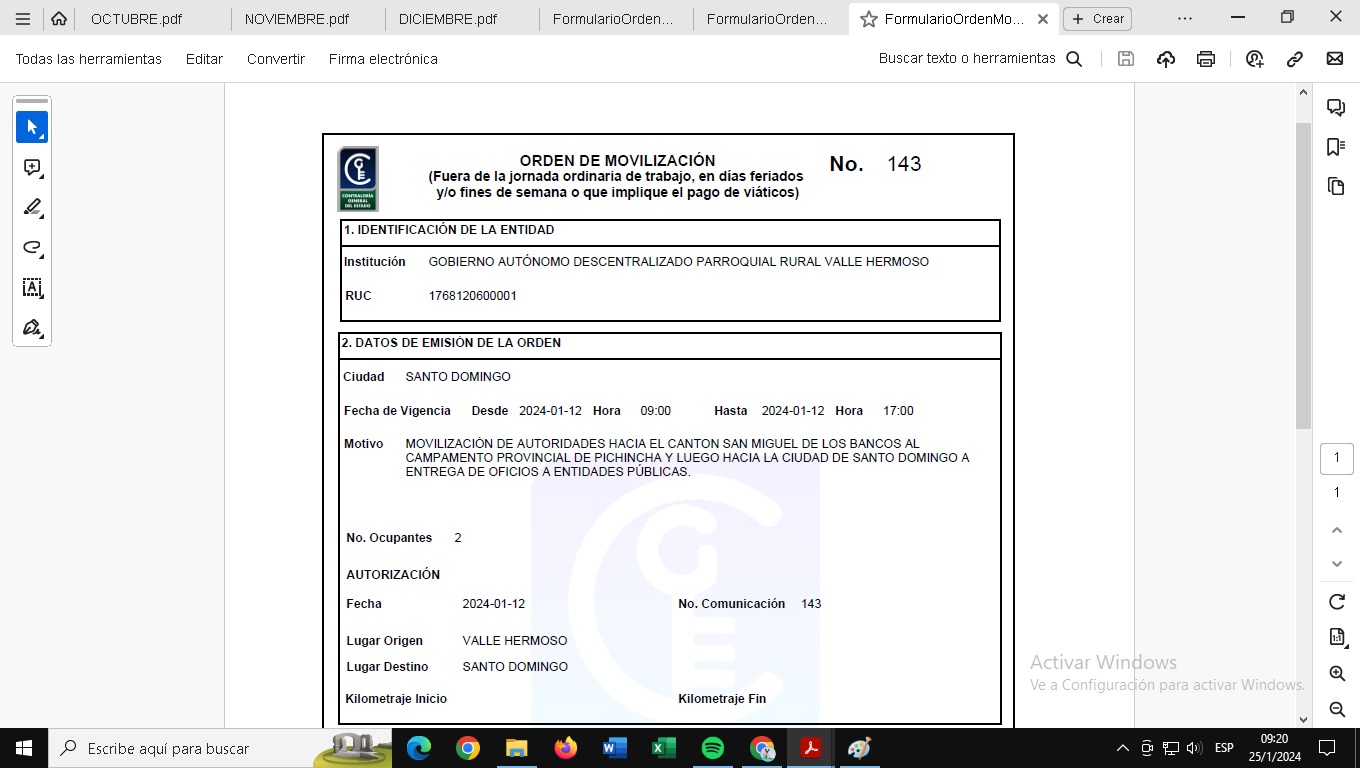
Task: Open the bookmarks panel
Action: click(x=1335, y=147)
